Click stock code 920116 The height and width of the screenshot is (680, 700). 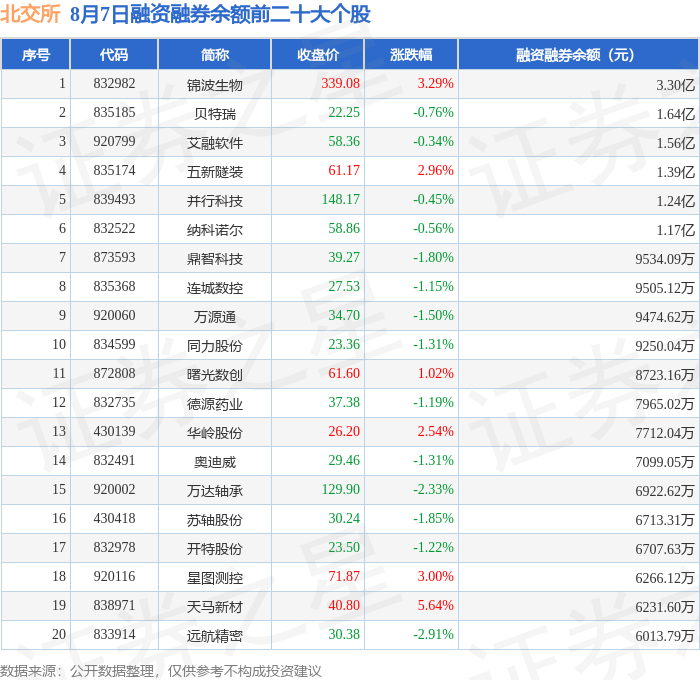click(x=114, y=577)
